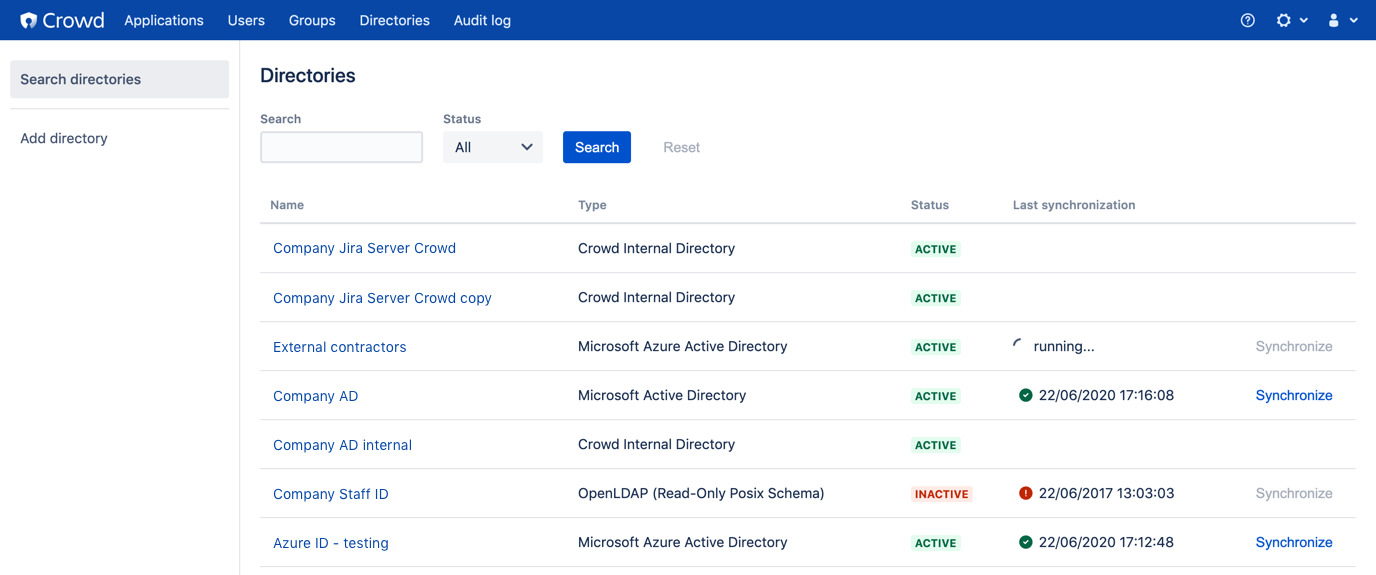Select Add directory in sidebar
Image resolution: width=1376 pixels, height=575 pixels.
coord(64,138)
